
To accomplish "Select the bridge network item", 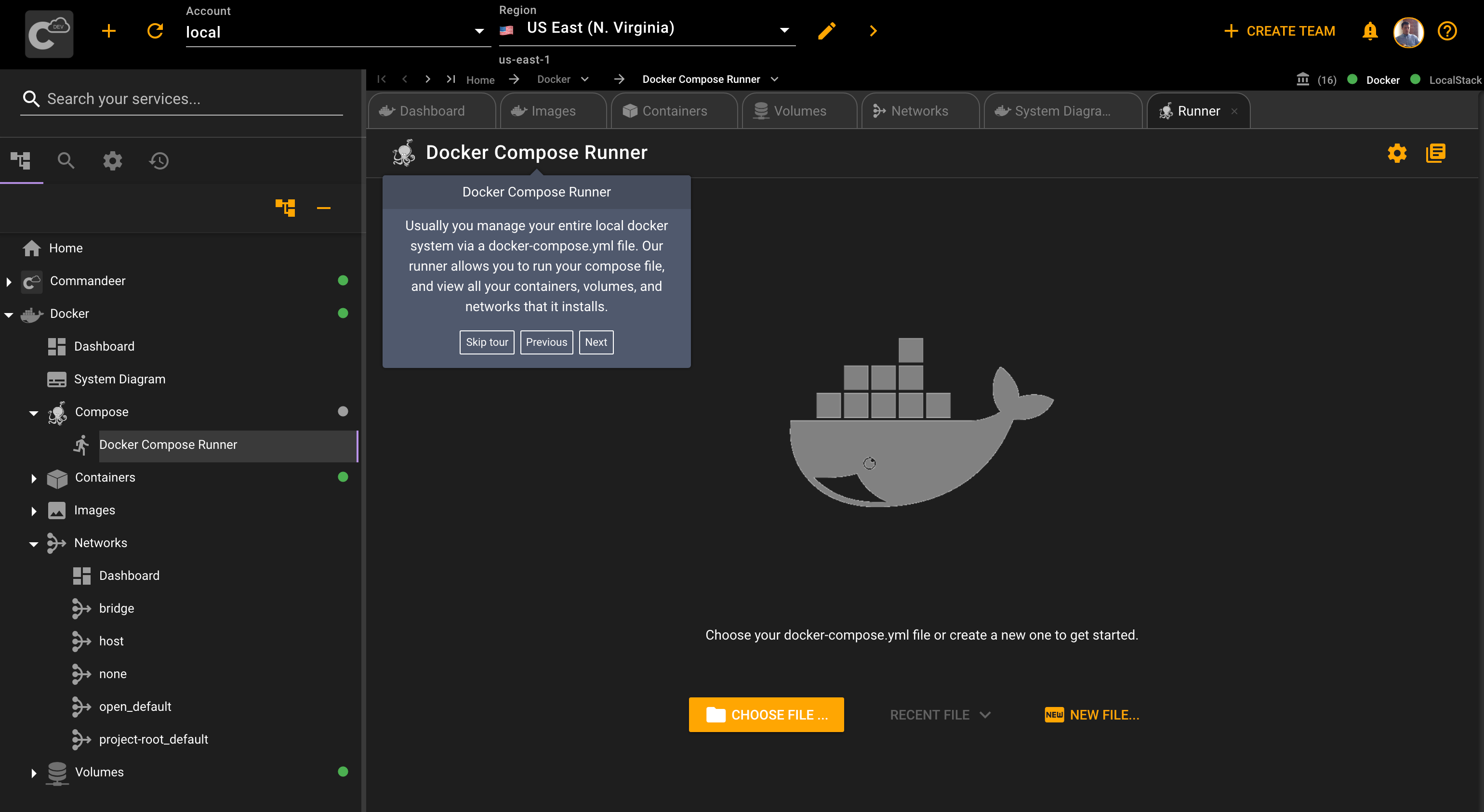I will click(117, 609).
